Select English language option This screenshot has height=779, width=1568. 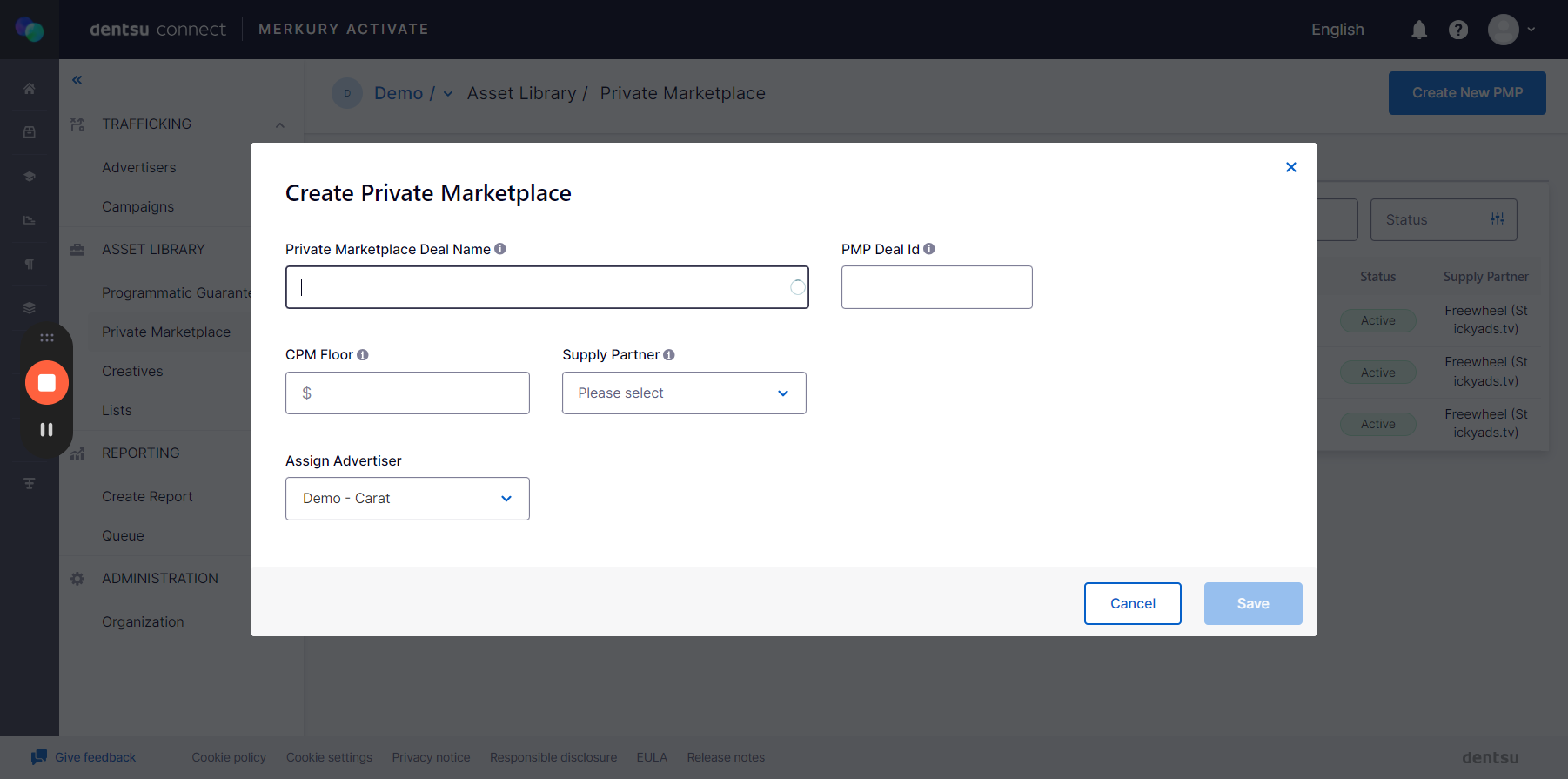coord(1337,30)
